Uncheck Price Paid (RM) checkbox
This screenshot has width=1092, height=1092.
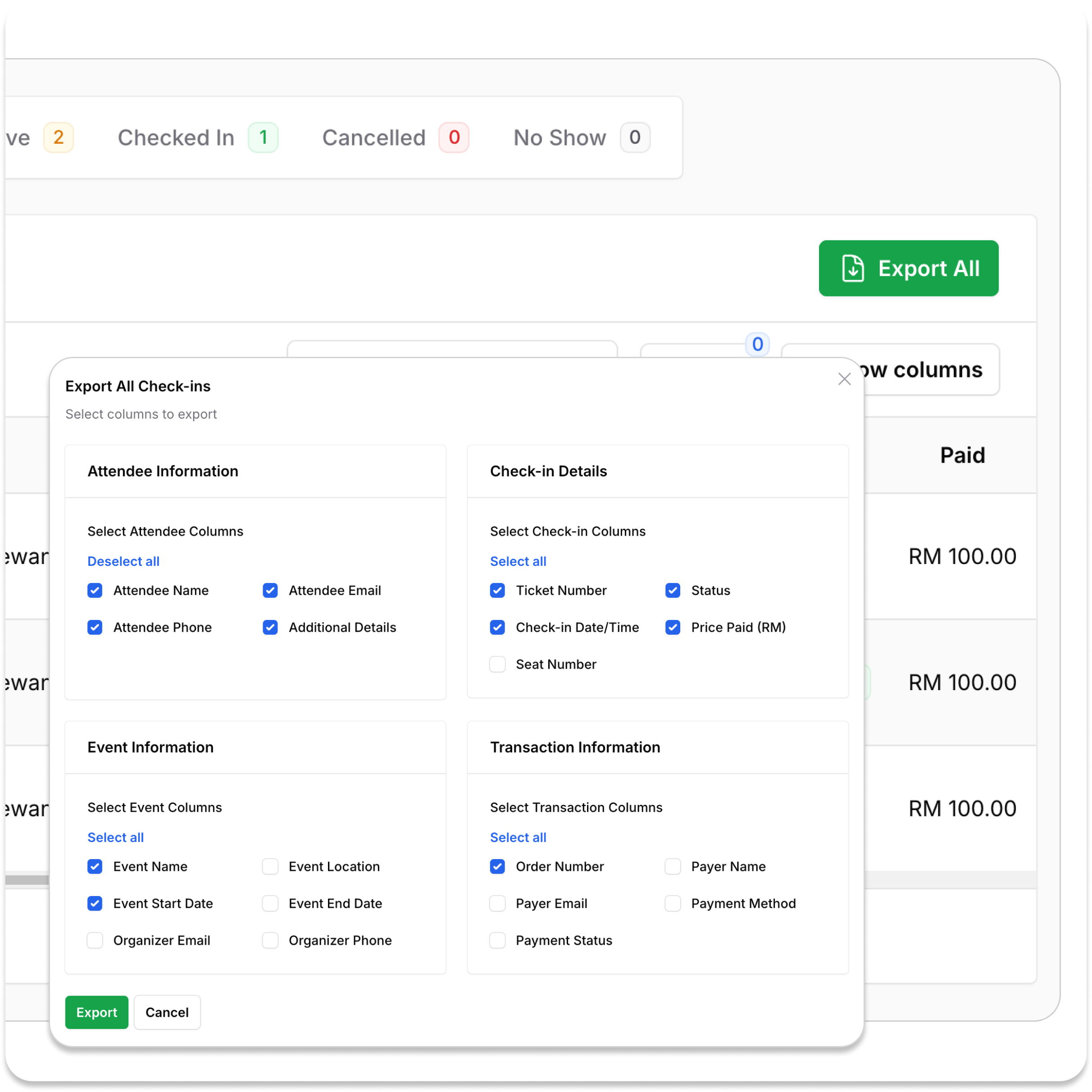pyautogui.click(x=673, y=628)
